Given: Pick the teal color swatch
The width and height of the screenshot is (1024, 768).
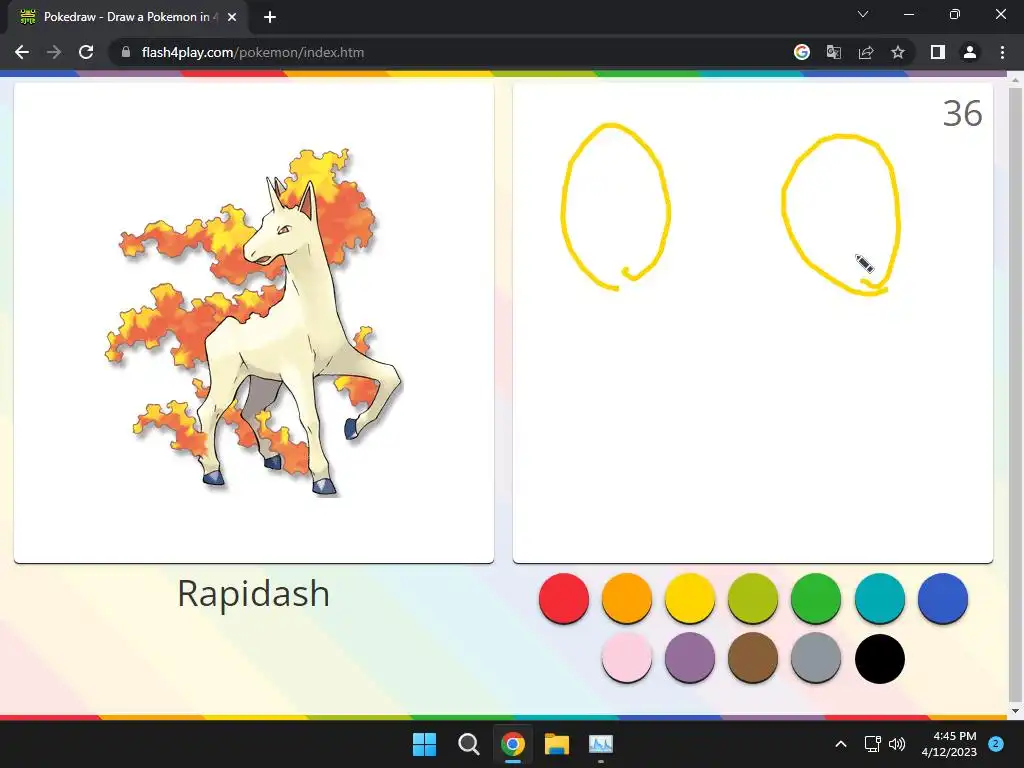Looking at the screenshot, I should tap(880, 598).
